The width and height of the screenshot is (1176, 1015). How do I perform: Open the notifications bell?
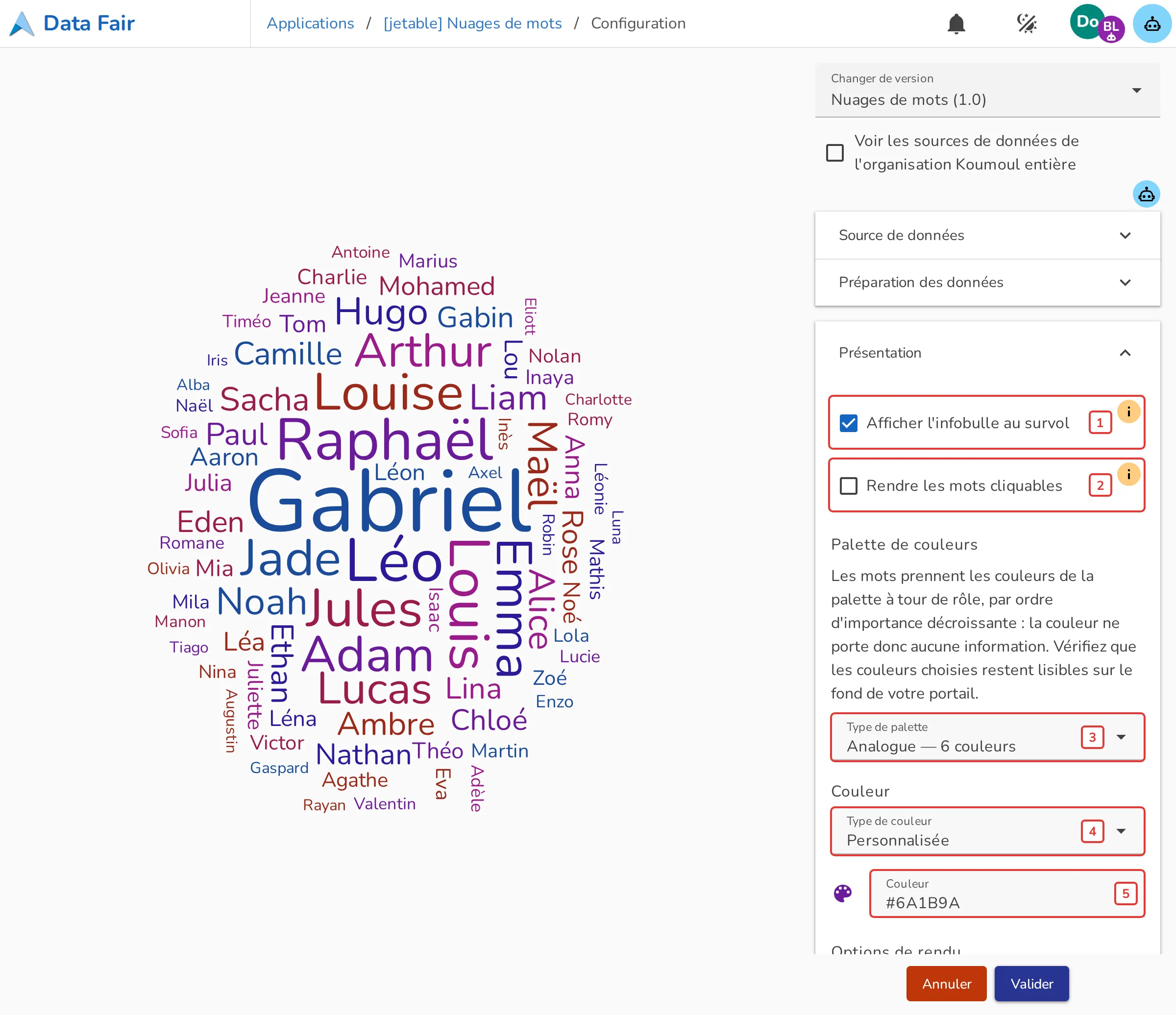tap(956, 24)
